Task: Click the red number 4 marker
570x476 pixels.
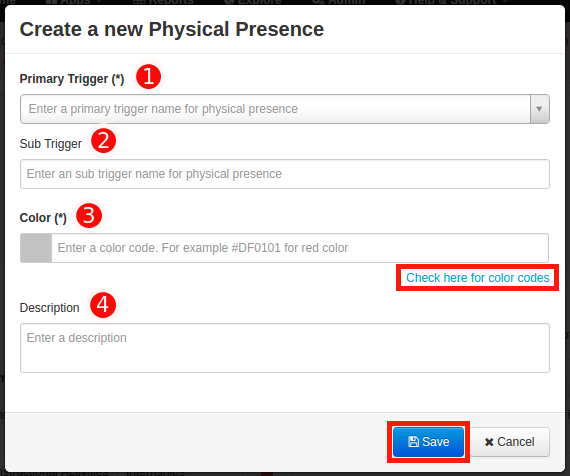Action: click(103, 305)
